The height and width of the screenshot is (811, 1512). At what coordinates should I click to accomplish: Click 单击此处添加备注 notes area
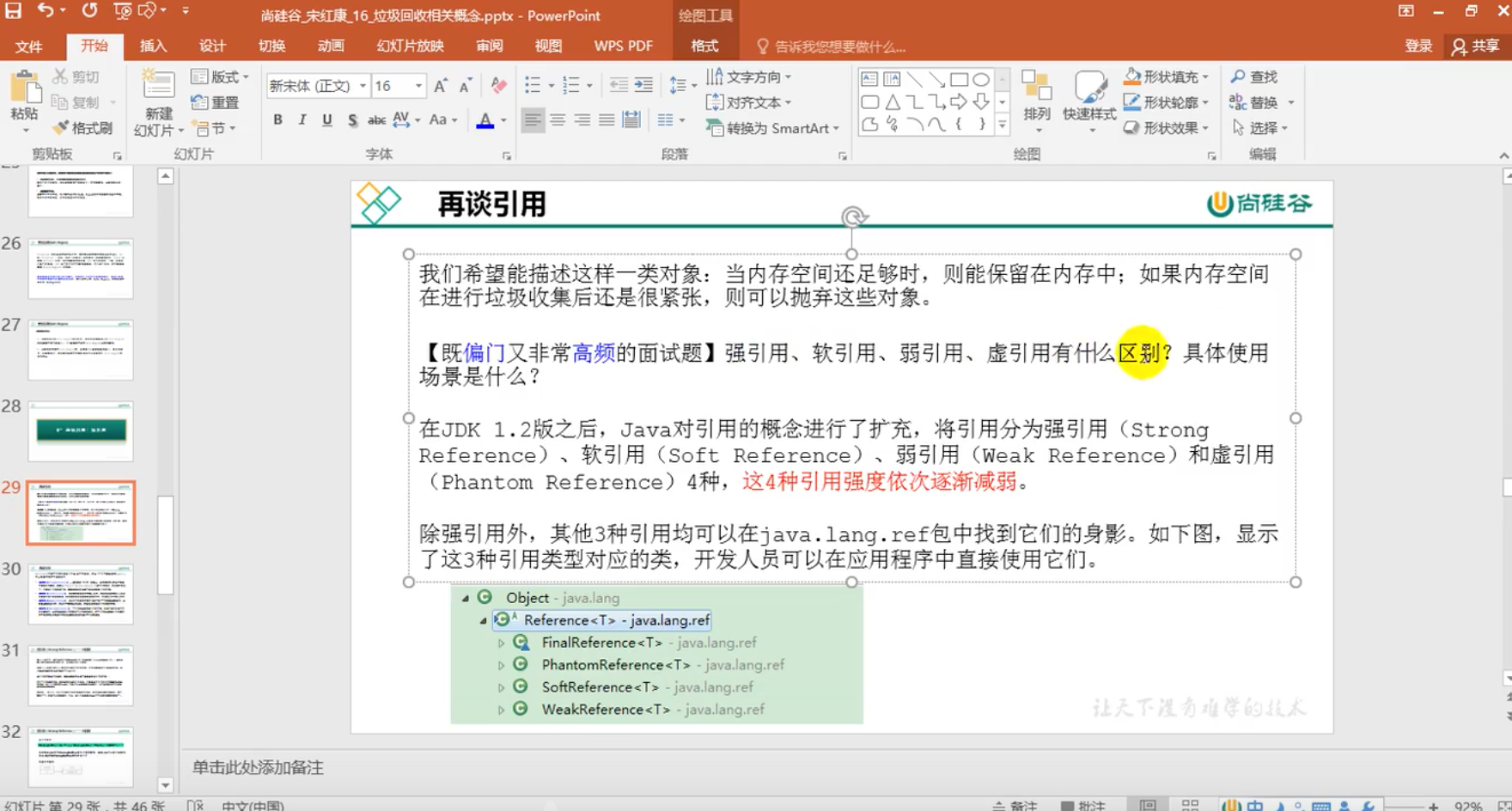(x=258, y=767)
